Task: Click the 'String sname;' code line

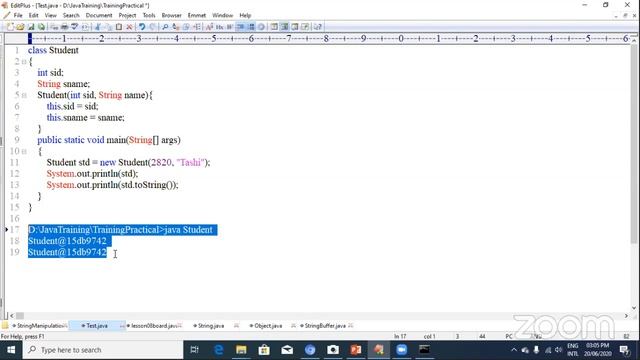Action: [63, 84]
